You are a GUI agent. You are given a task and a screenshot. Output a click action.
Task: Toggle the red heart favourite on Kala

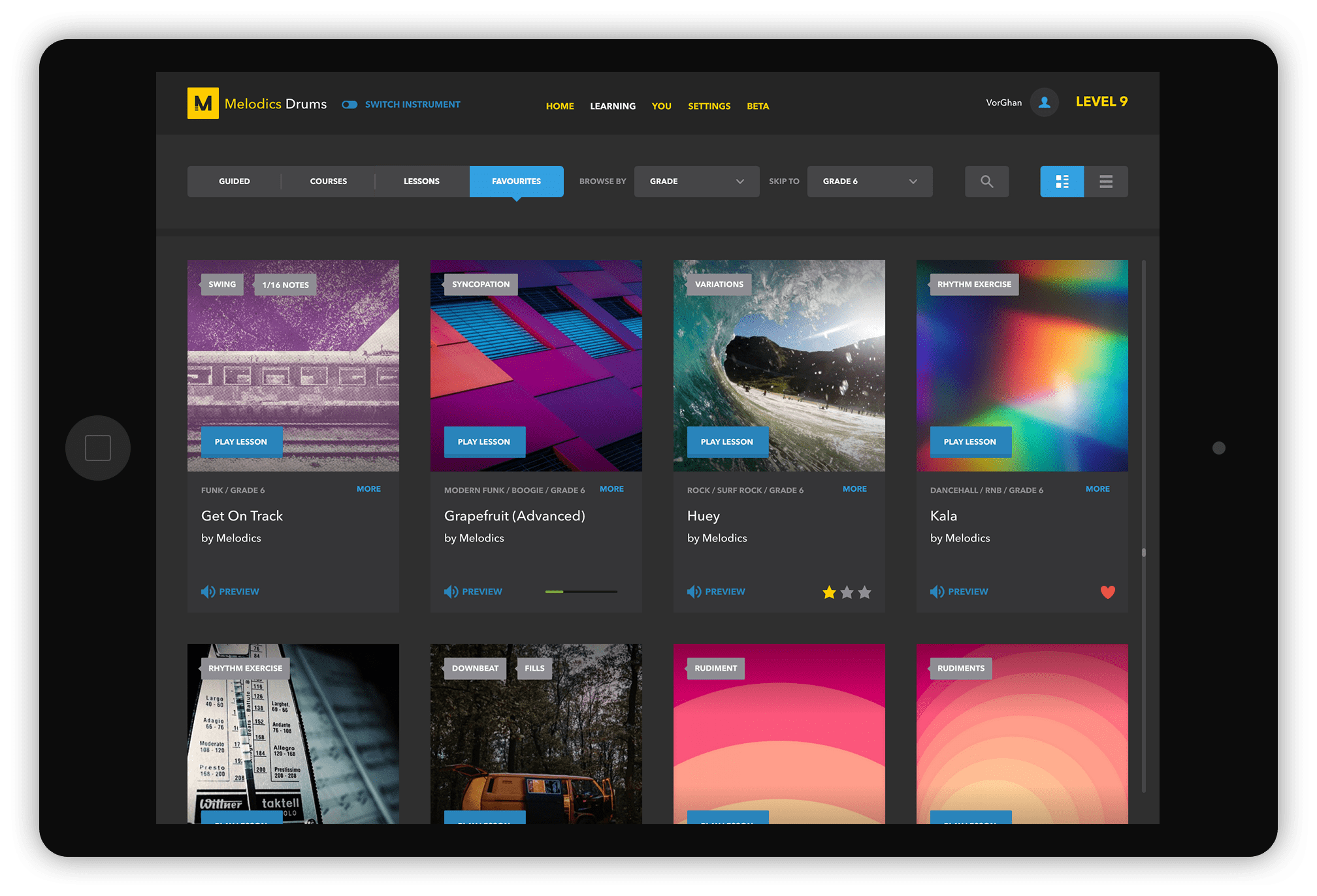[x=1108, y=592]
